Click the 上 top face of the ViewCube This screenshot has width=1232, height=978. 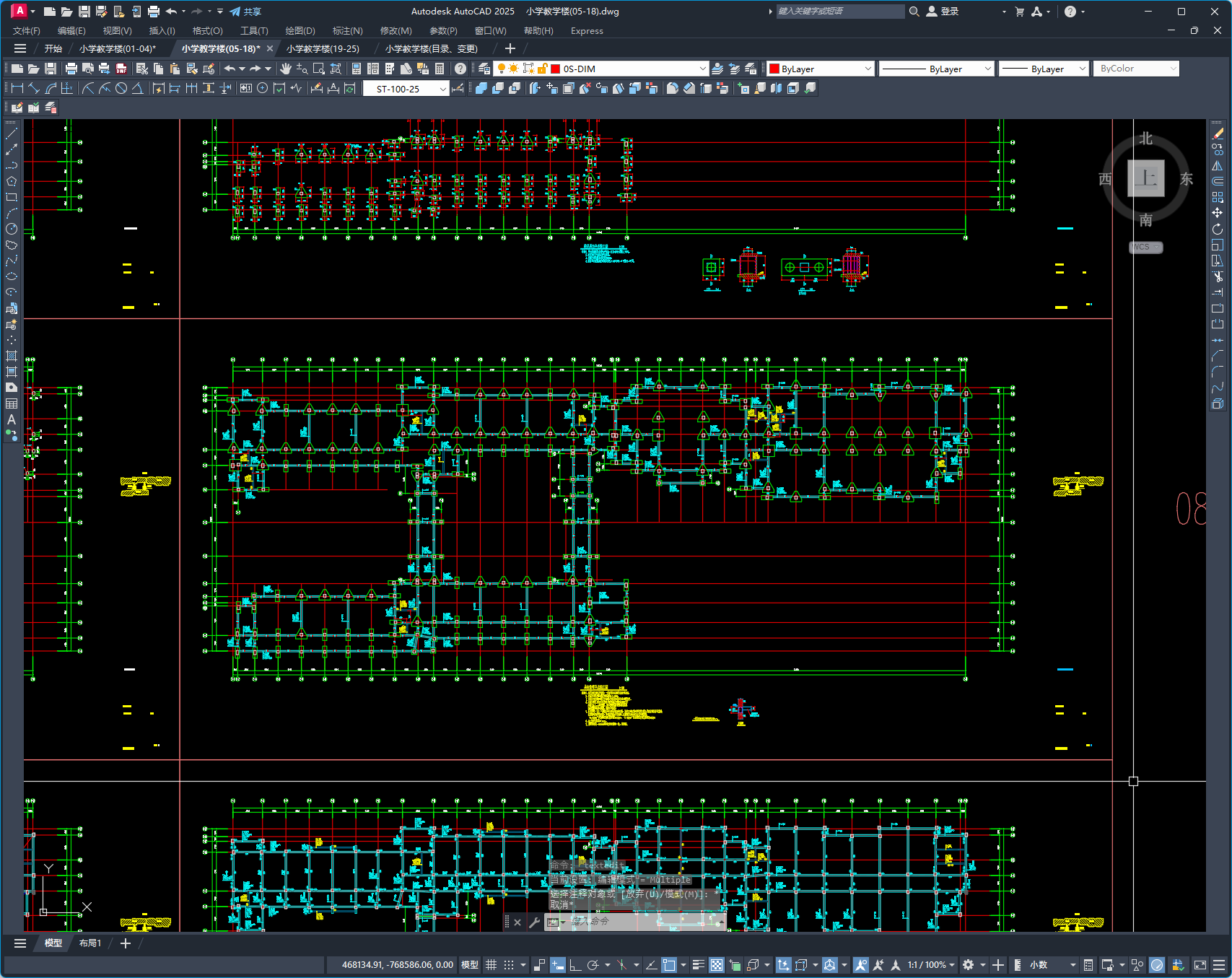[x=1146, y=178]
